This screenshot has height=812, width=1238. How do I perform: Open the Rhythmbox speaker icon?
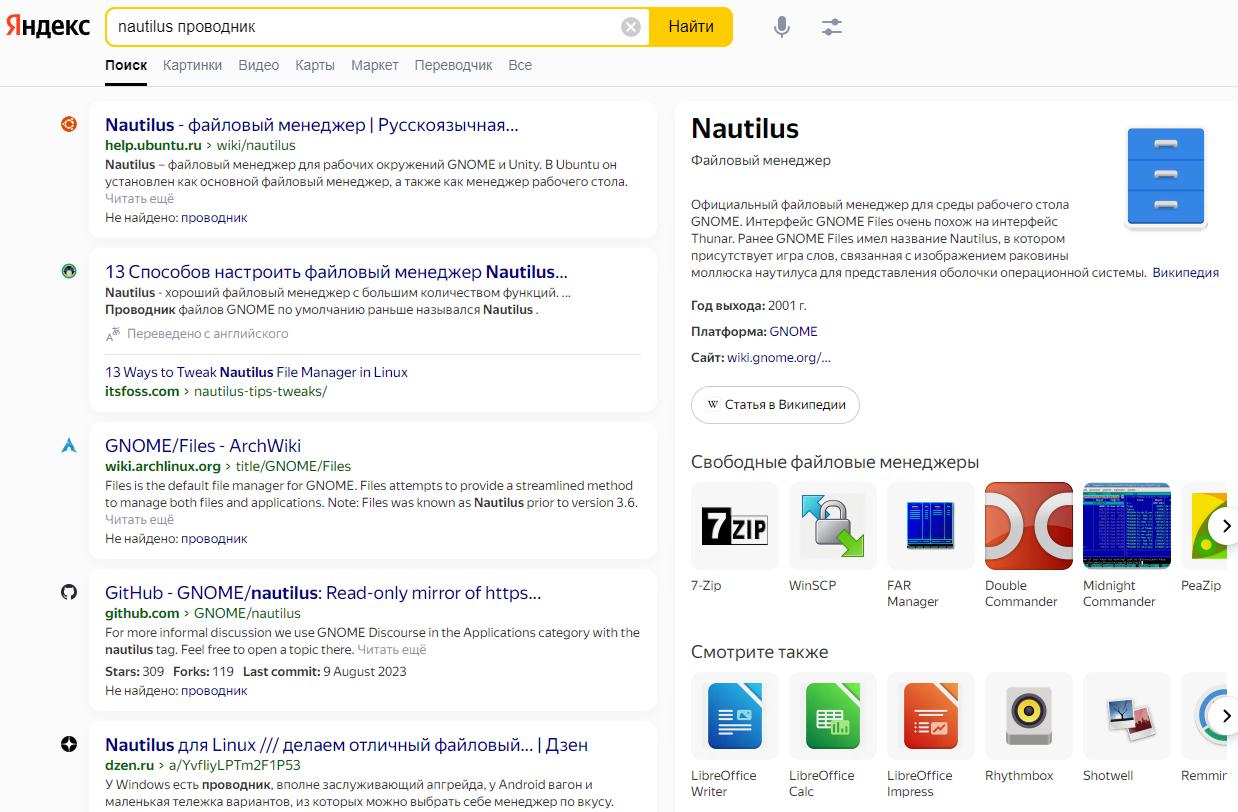point(1029,716)
